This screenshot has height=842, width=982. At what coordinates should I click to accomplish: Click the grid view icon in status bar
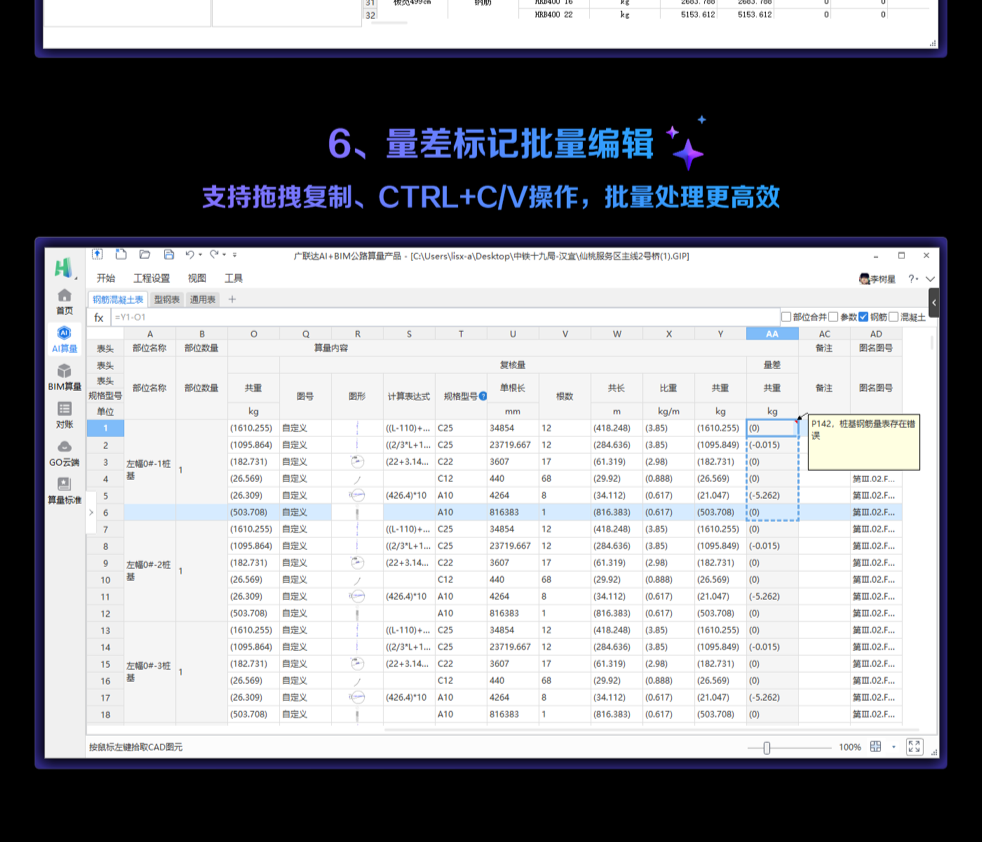pyautogui.click(x=876, y=747)
